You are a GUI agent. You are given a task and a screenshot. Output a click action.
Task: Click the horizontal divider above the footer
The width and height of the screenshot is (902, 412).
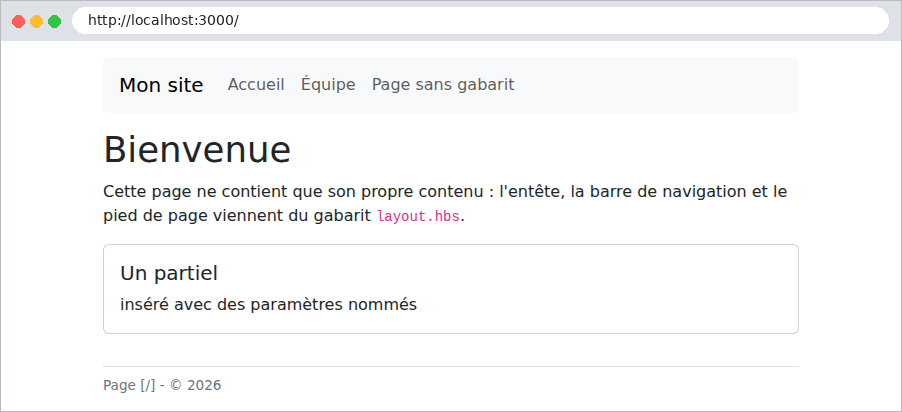[450, 366]
